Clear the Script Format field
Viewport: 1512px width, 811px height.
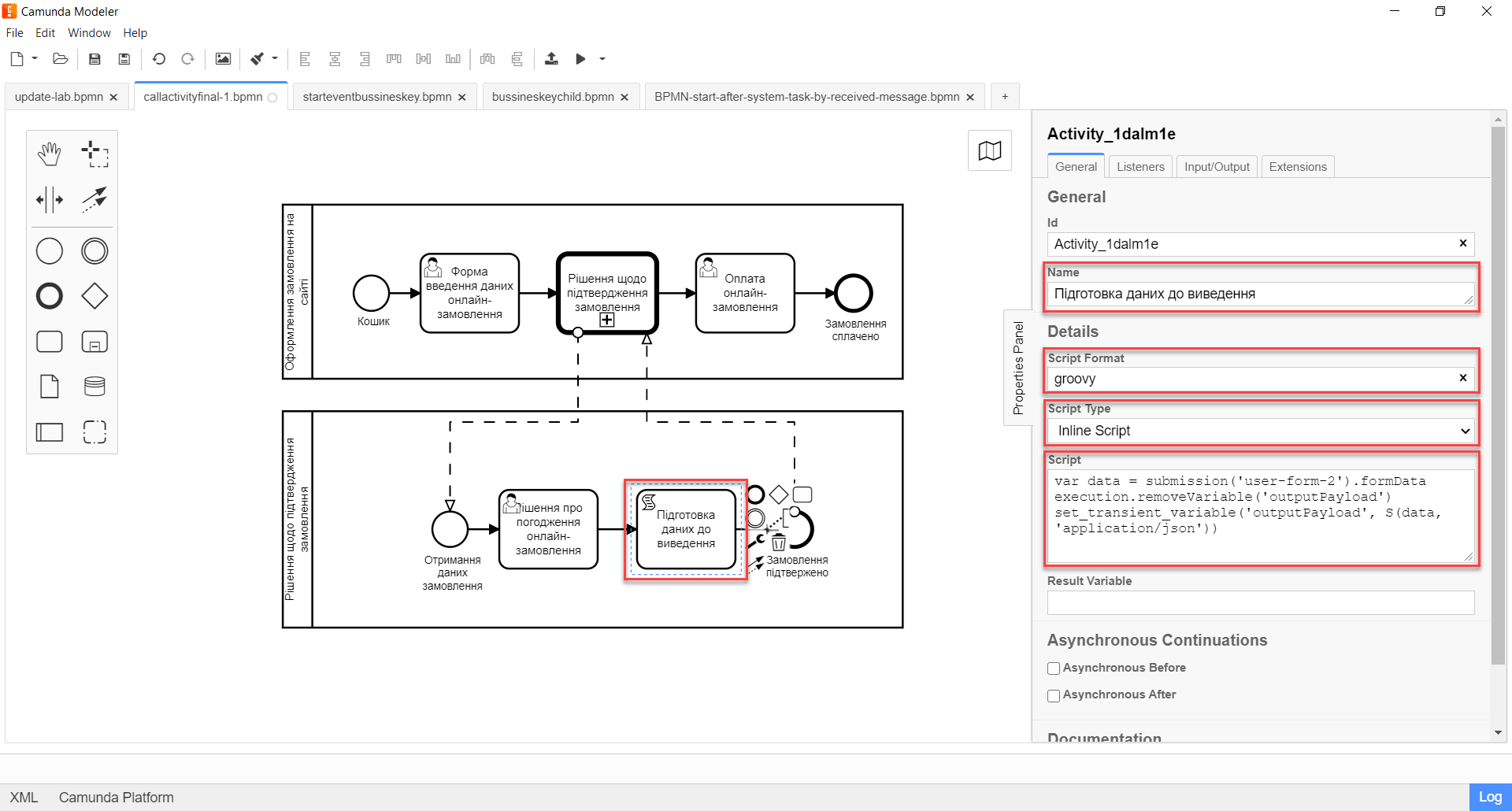1463,378
